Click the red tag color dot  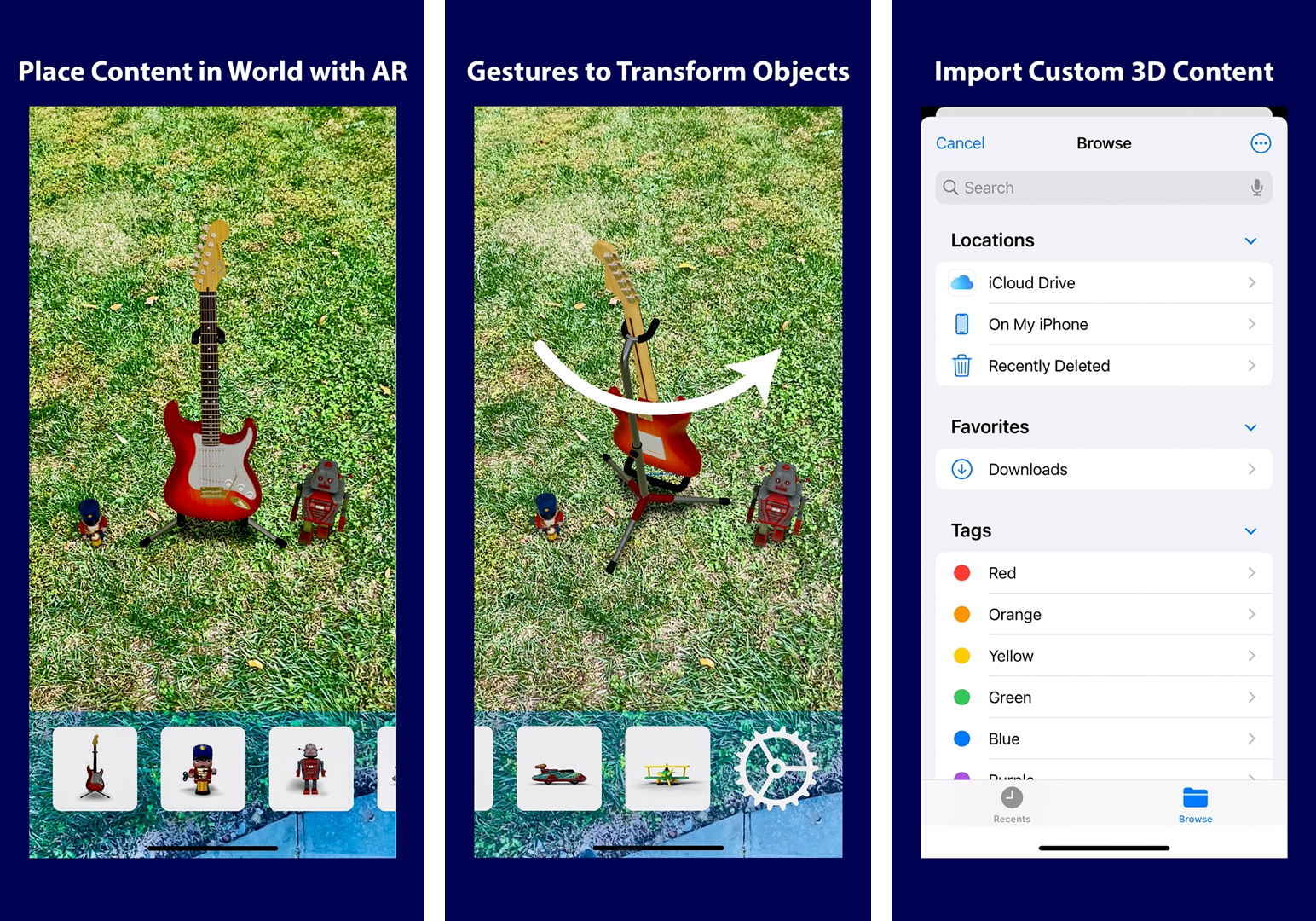(961, 573)
